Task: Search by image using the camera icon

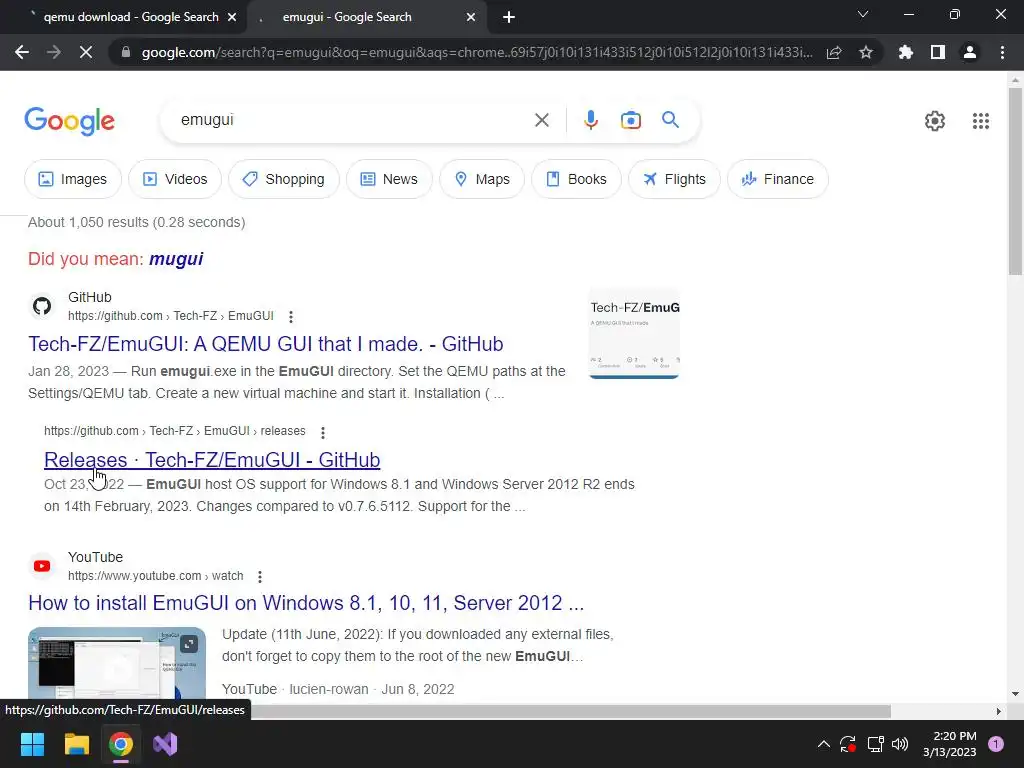Action: pos(630,120)
